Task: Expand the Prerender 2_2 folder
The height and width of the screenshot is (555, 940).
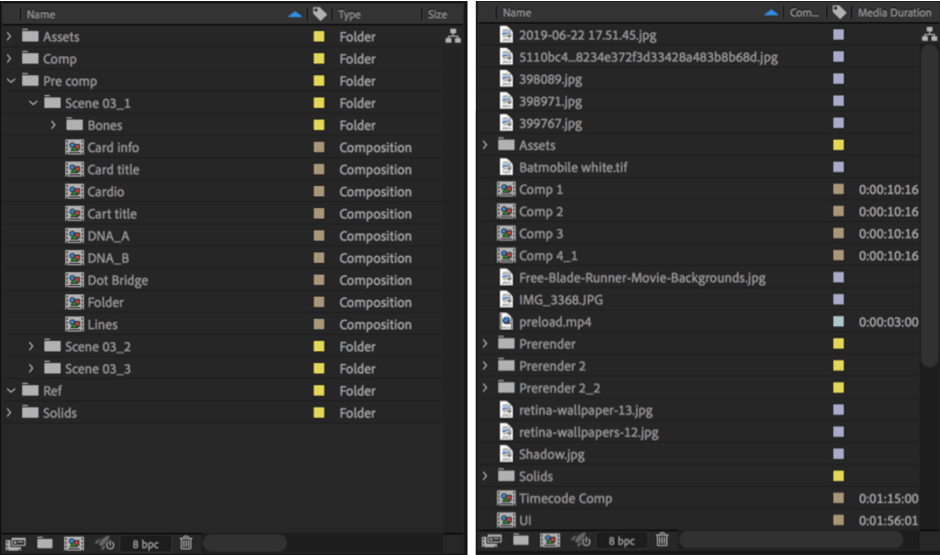Action: point(486,388)
